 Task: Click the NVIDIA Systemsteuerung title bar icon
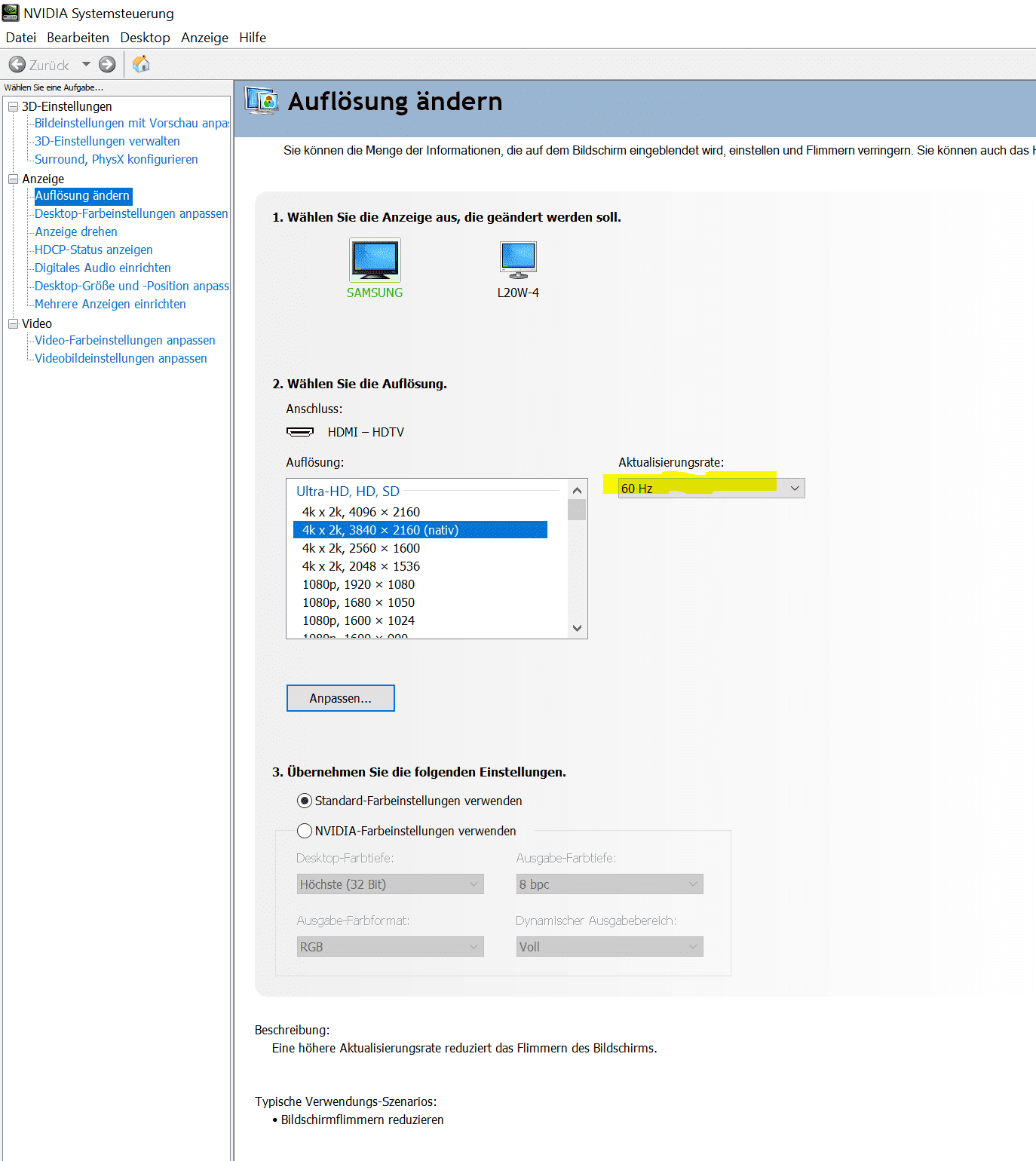coord(11,13)
